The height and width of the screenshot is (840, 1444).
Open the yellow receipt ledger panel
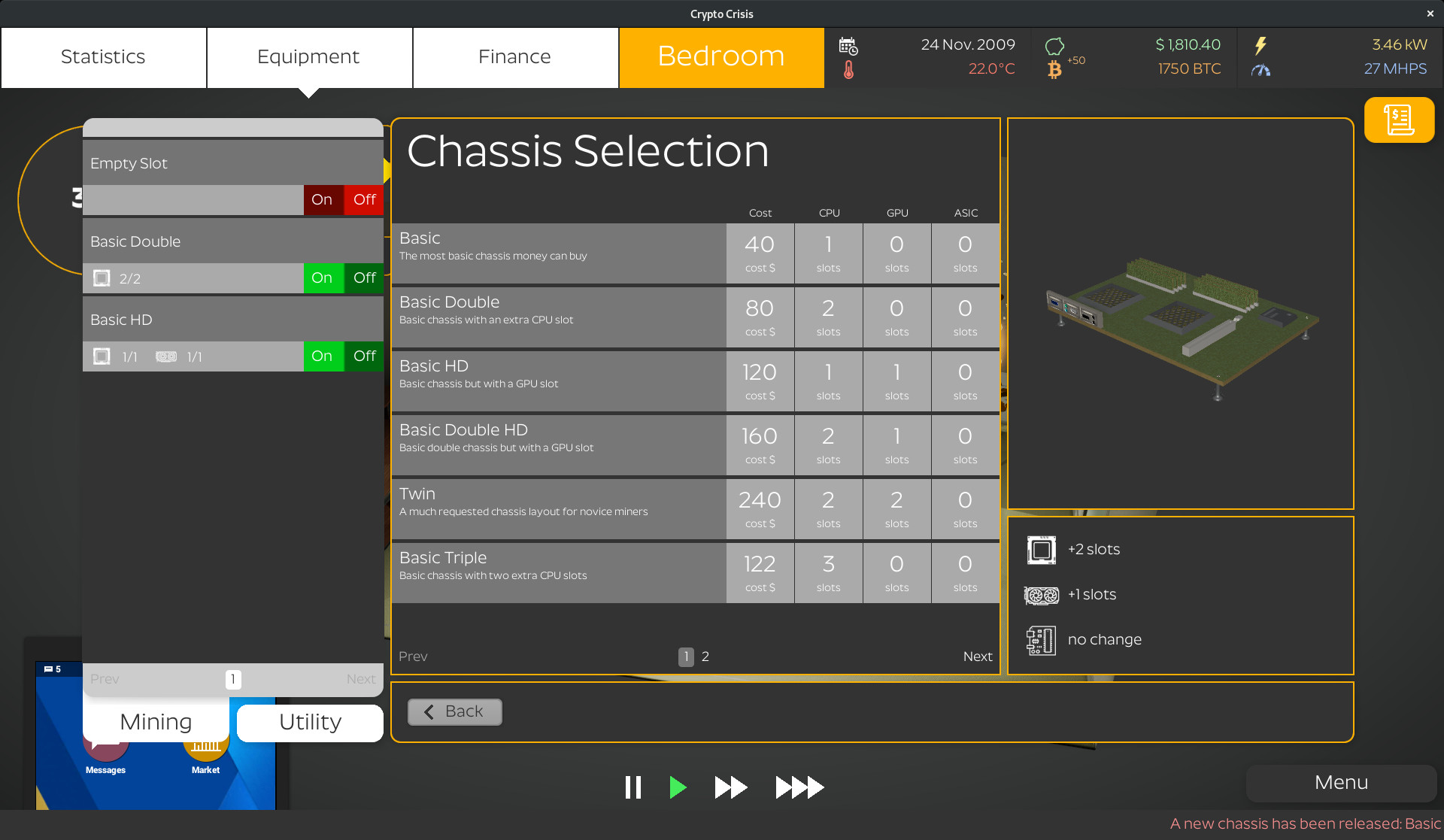point(1399,120)
